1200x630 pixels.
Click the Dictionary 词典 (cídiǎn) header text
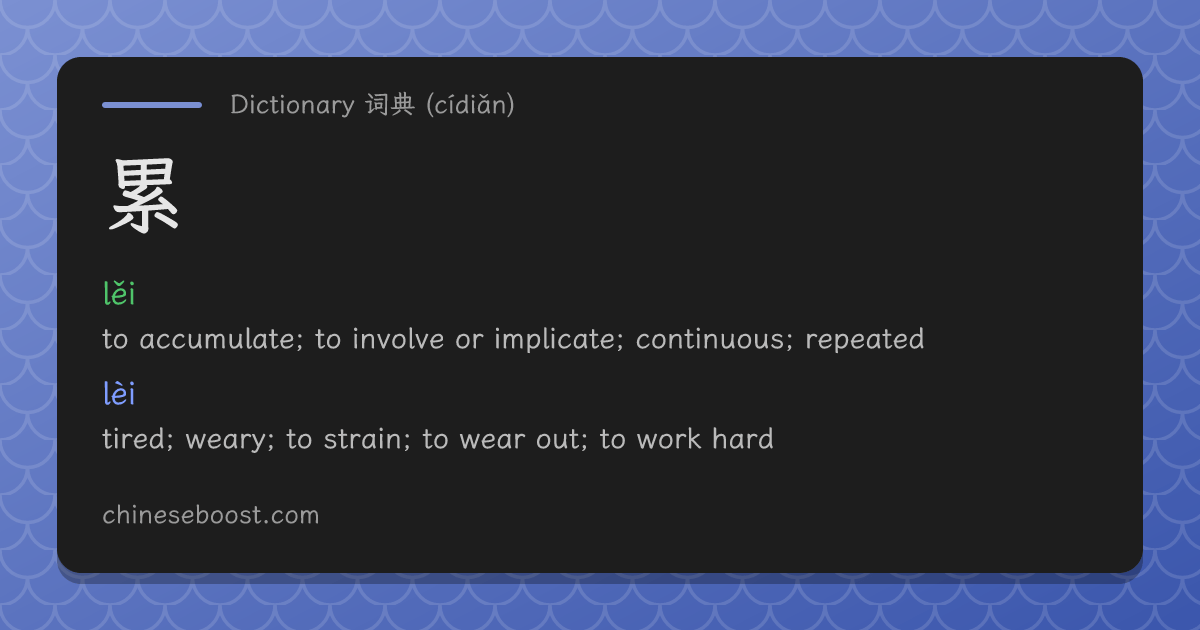(x=372, y=104)
